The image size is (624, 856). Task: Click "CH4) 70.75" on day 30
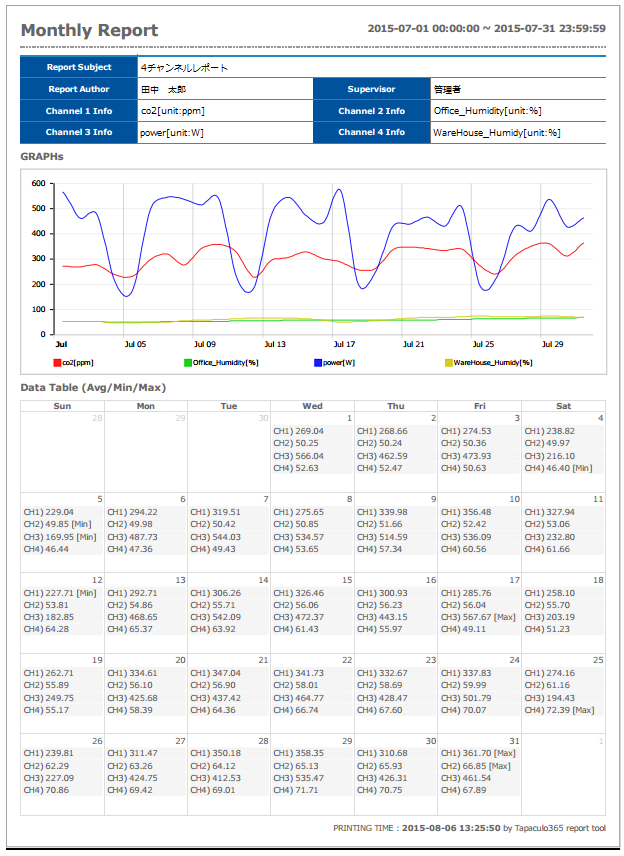[379, 790]
